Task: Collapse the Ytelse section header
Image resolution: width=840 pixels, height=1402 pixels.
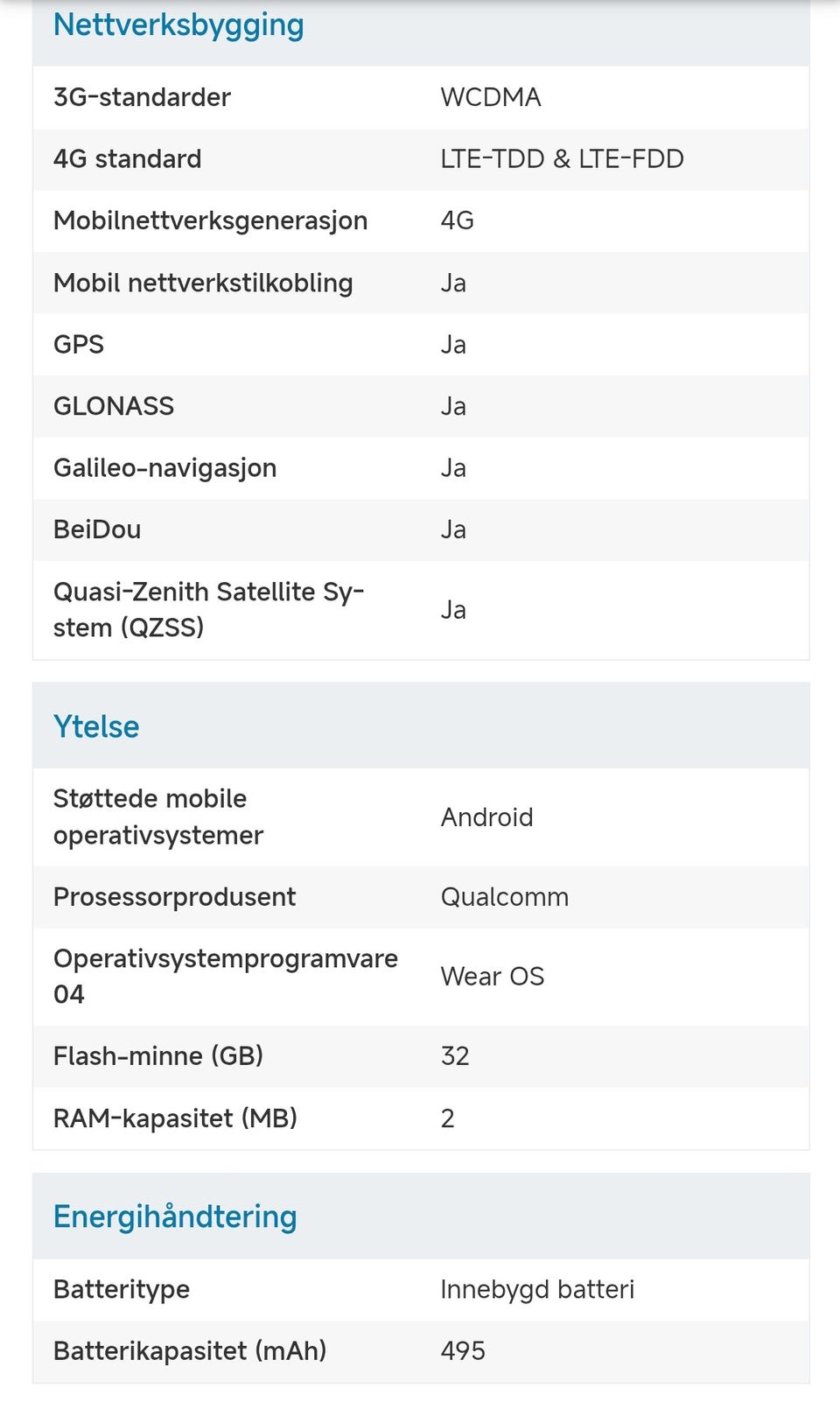Action: coord(96,726)
